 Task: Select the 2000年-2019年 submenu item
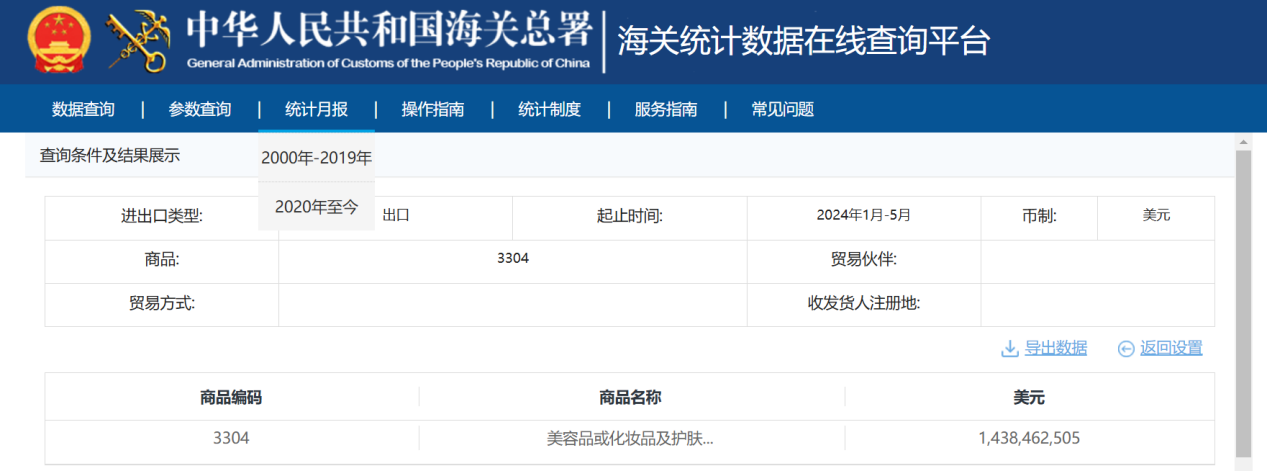316,157
